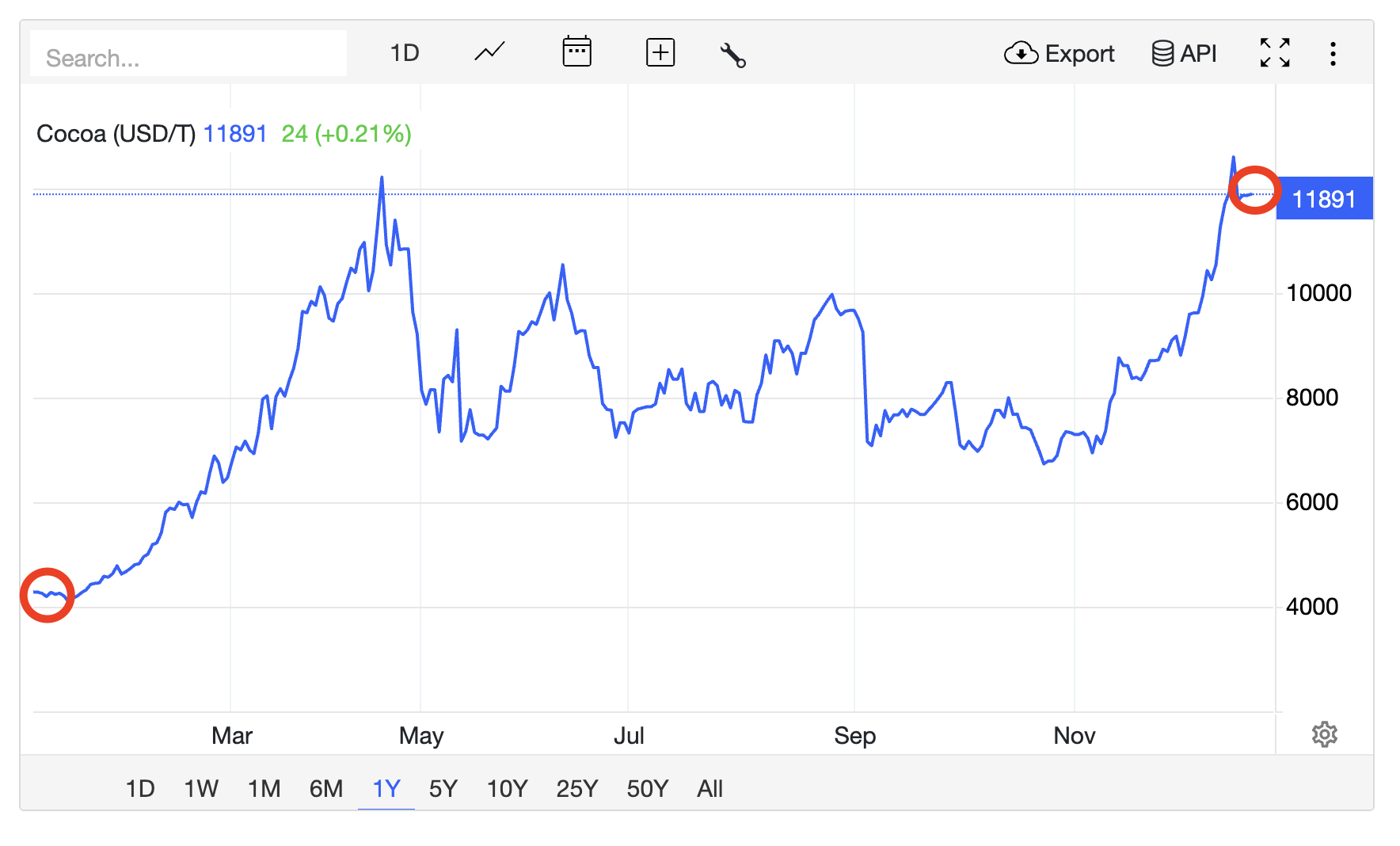Select the 1D range at bottom
Screen dimensions: 1400x846
click(140, 789)
